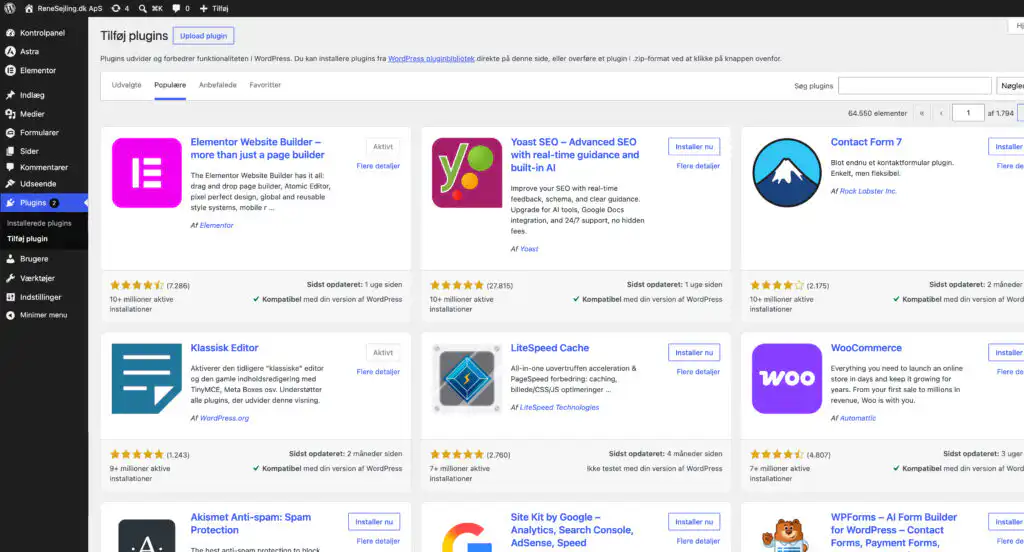1024x552 pixels.
Task: Open author link WordPress.org
Action: point(224,418)
